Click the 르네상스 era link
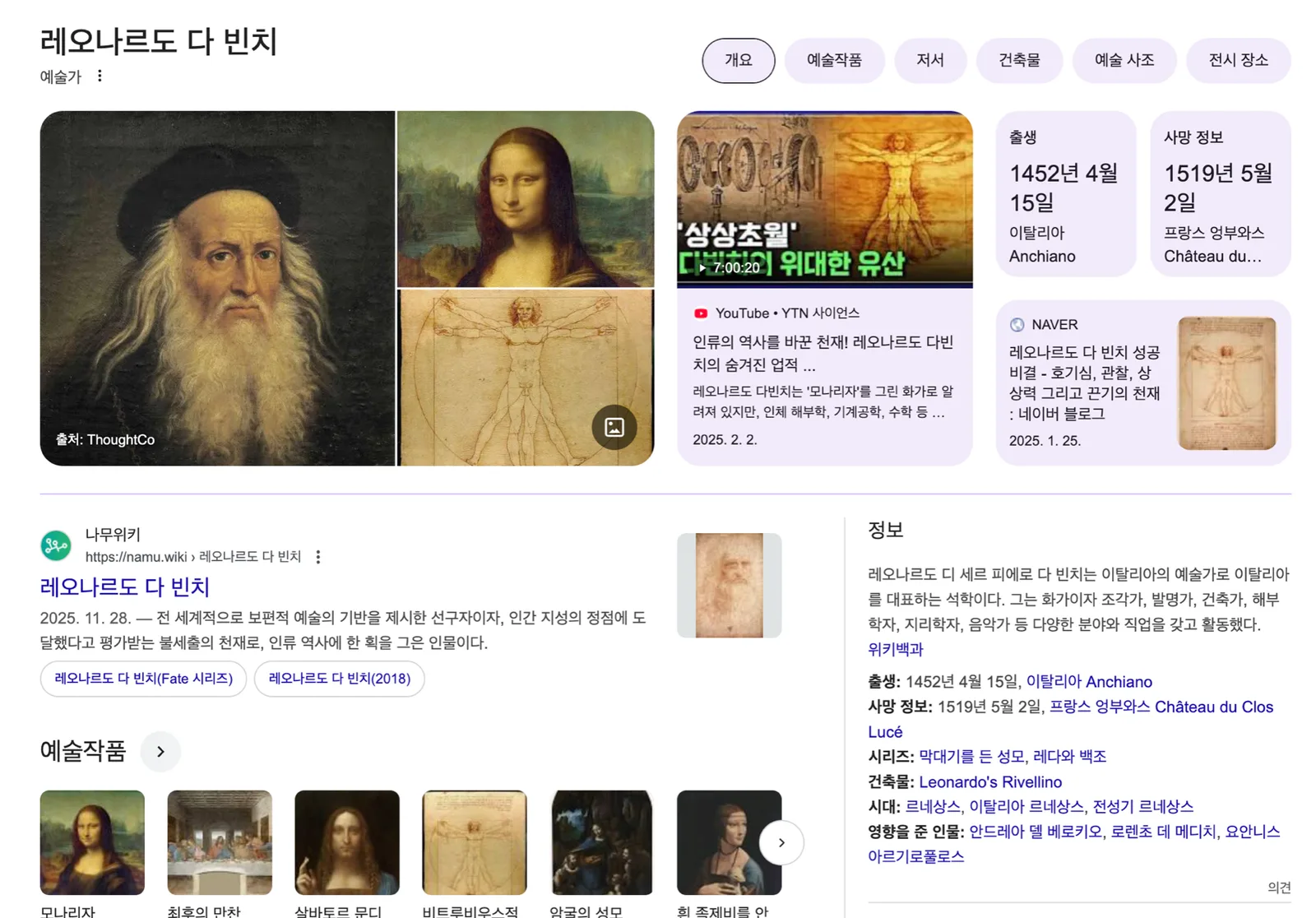This screenshot has width=1316, height=918. 932,806
